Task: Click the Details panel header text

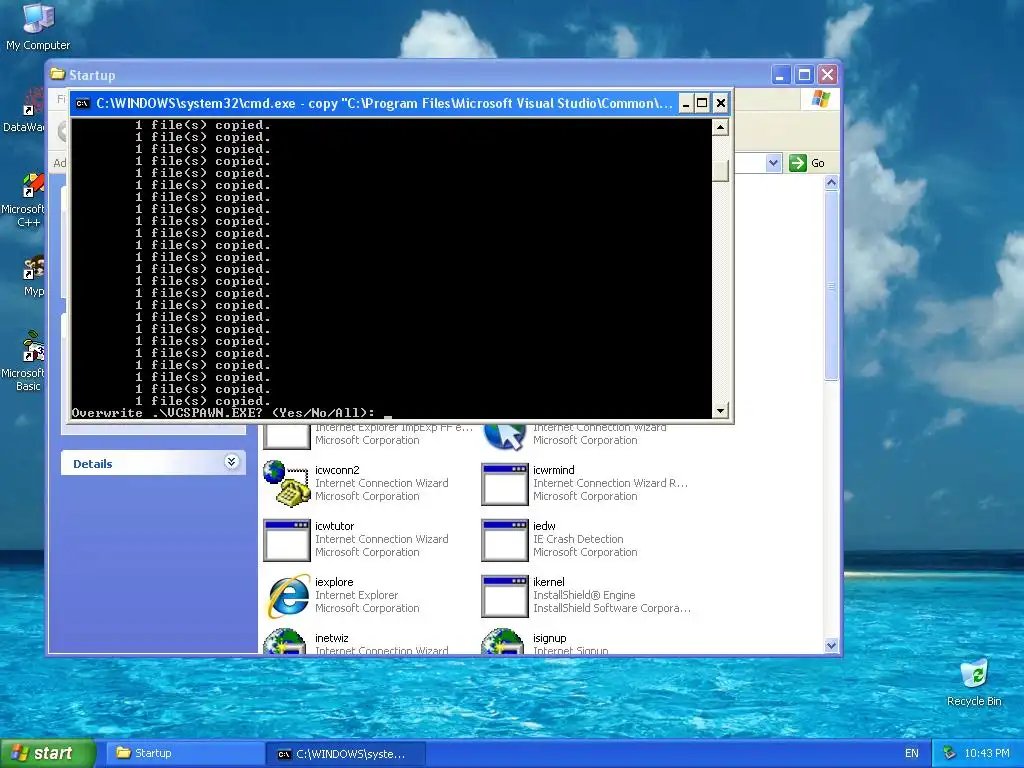Action: tap(93, 464)
